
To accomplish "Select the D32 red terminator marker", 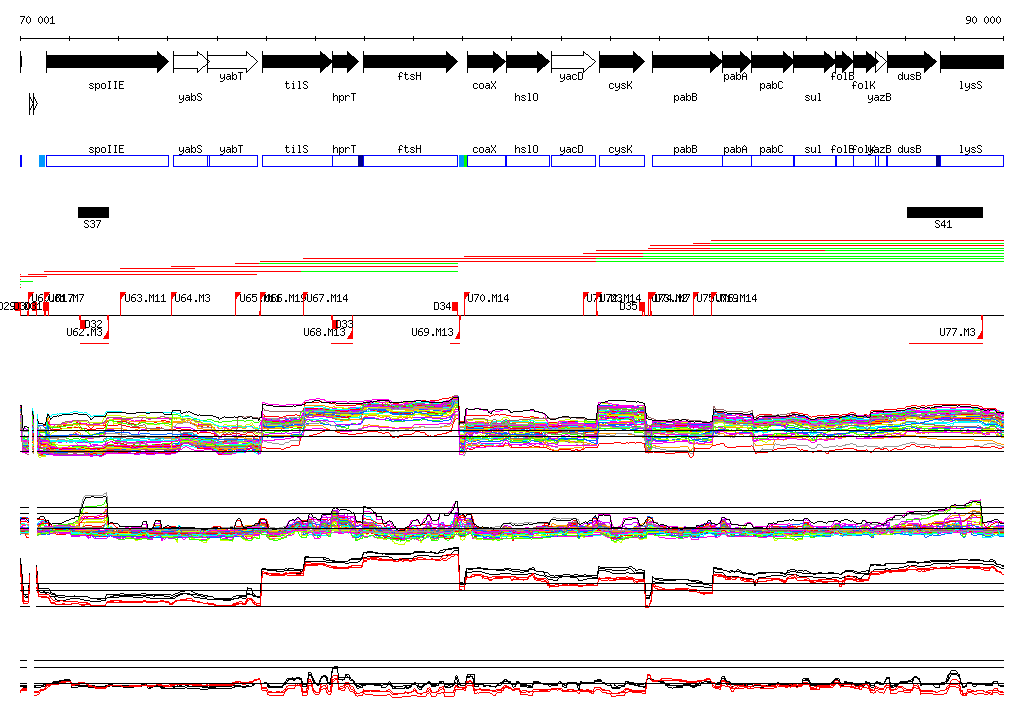I will point(82,324).
